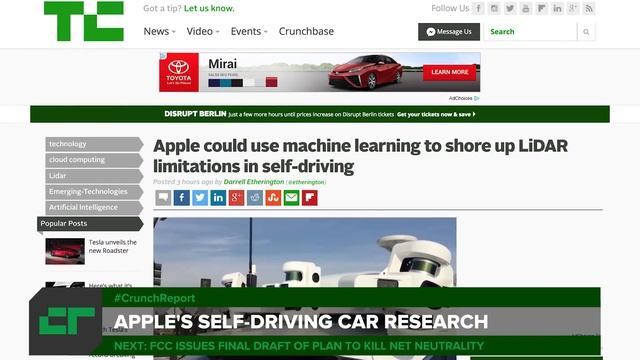640x360 pixels.
Task: Click the TechCrunch TC logo
Action: click(x=84, y=21)
